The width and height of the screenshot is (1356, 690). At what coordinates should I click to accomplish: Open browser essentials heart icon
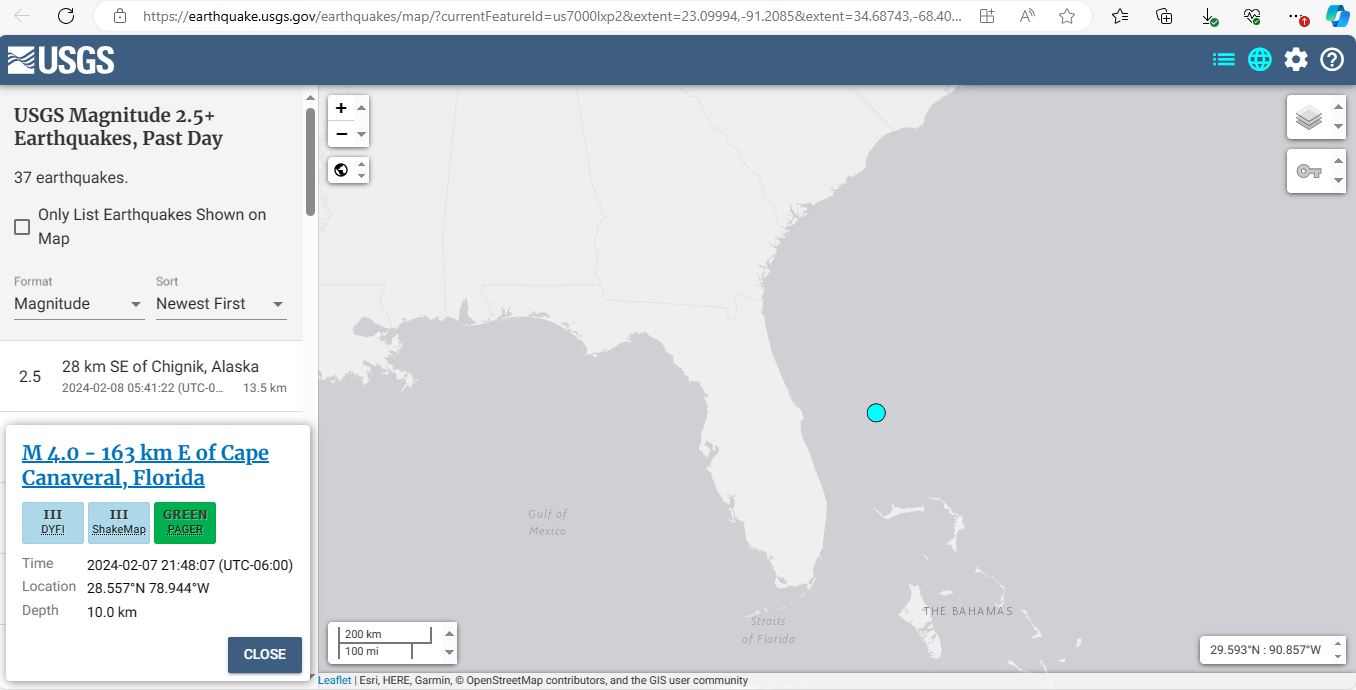point(1253,16)
